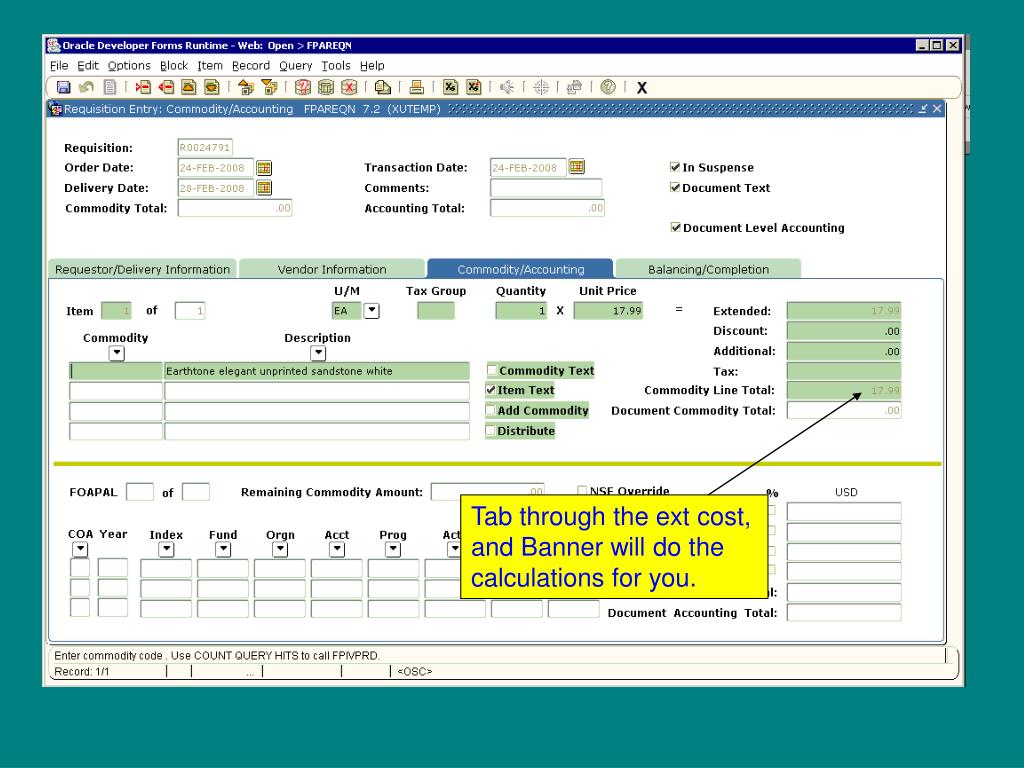Click the Save toolbar icon

click(x=63, y=87)
